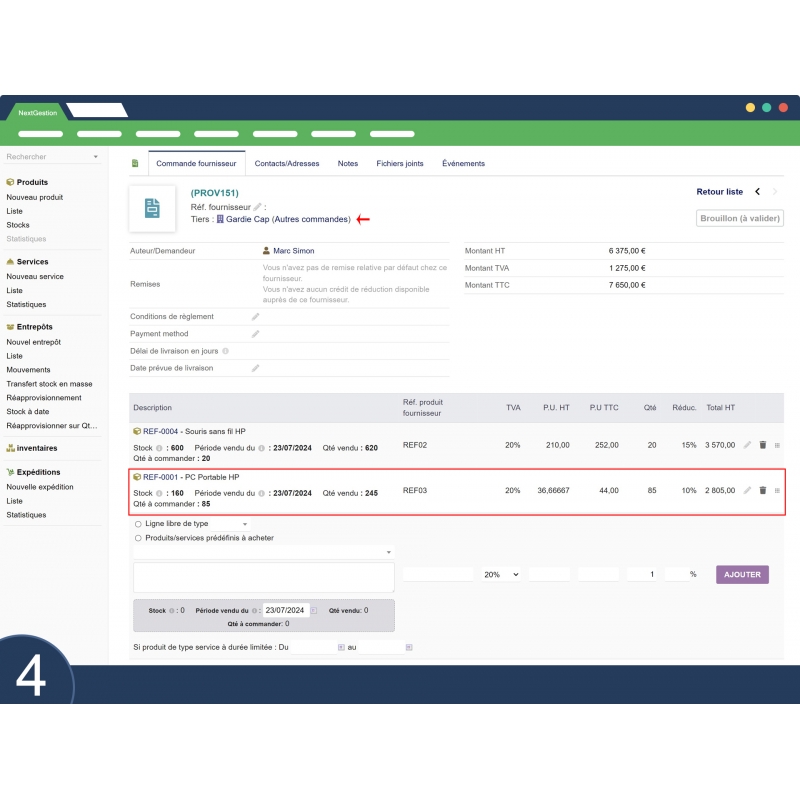Image resolution: width=800 pixels, height=800 pixels.
Task: Open the Notes tab
Action: click(347, 163)
